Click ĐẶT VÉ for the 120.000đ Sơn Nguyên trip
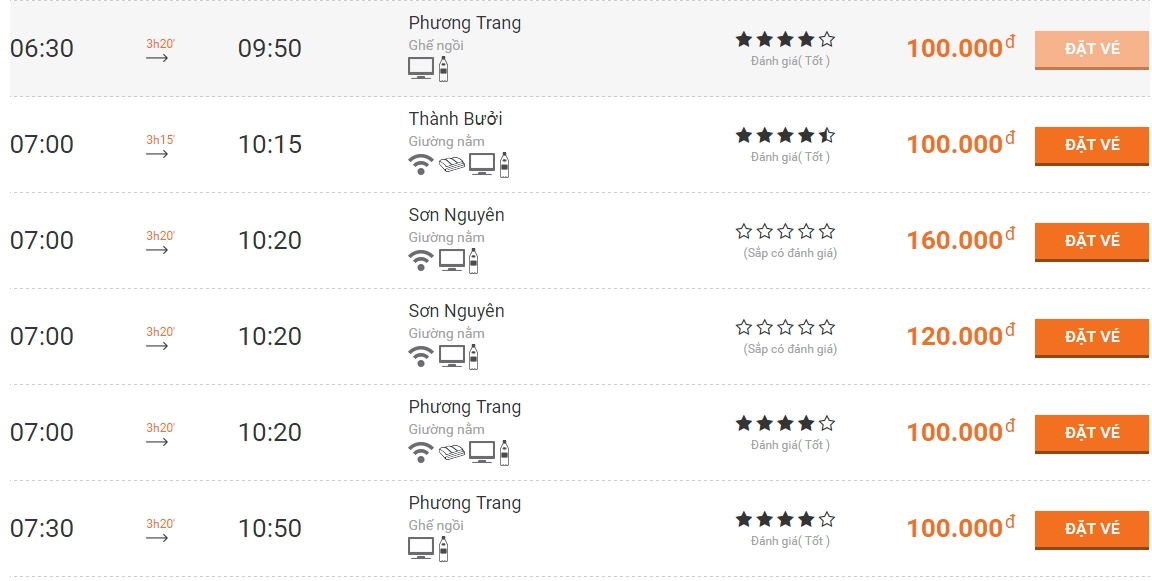The width and height of the screenshot is (1152, 581). click(1092, 339)
